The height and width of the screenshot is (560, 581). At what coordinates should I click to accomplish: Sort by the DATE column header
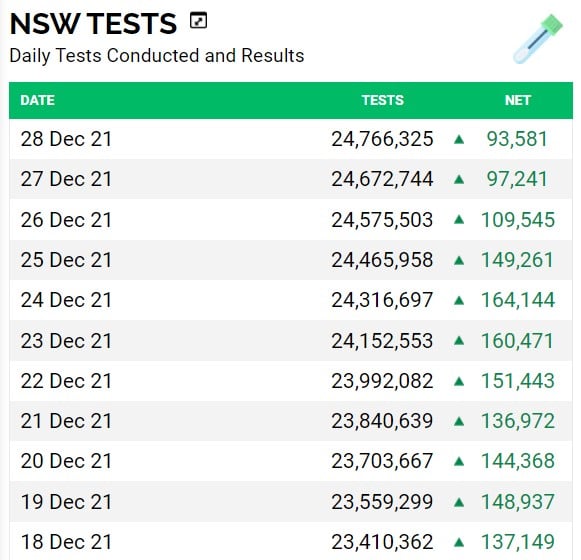pyautogui.click(x=37, y=100)
